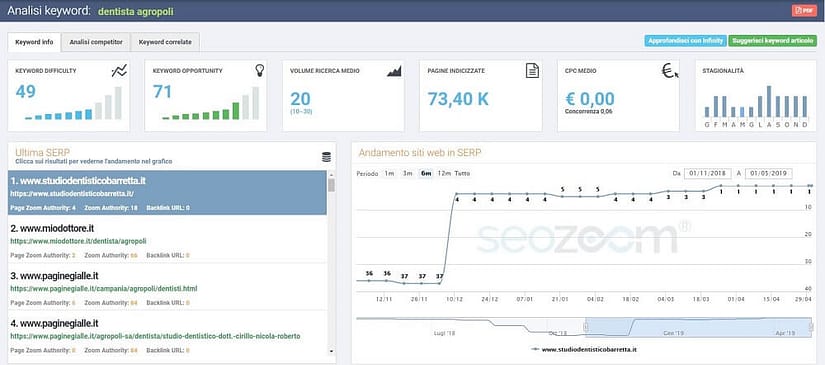Click the Keyword Difficulty trend icon
825x365 pixels.
[119, 71]
